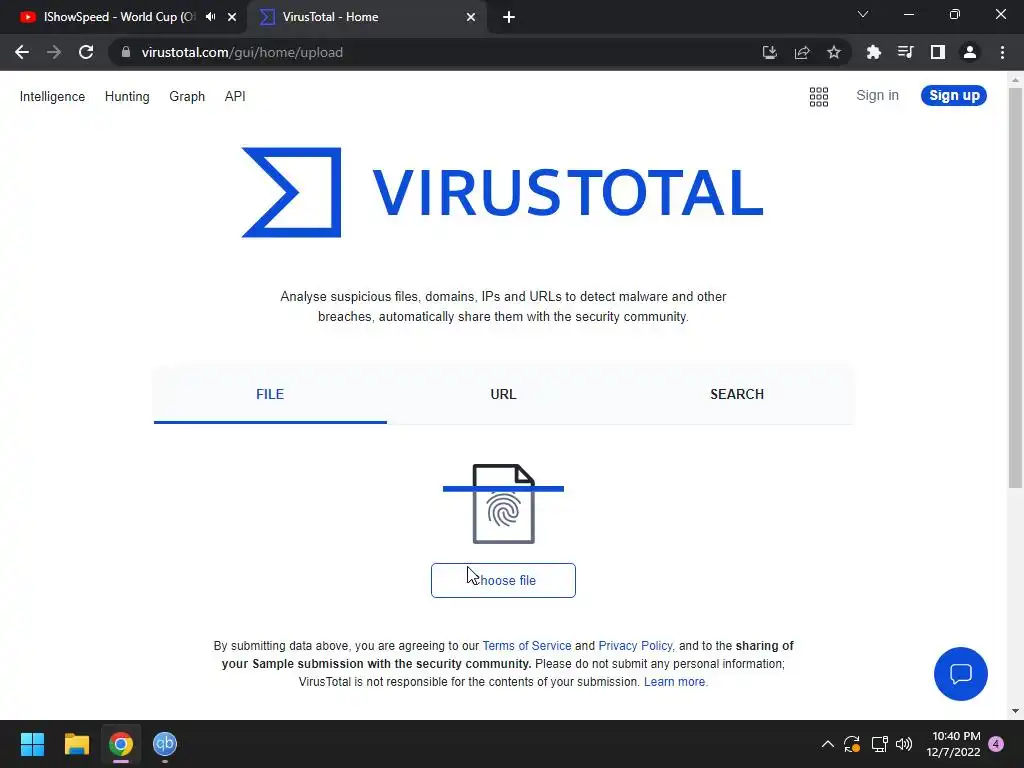Open the network tray icon
1024x768 pixels.
[879, 744]
